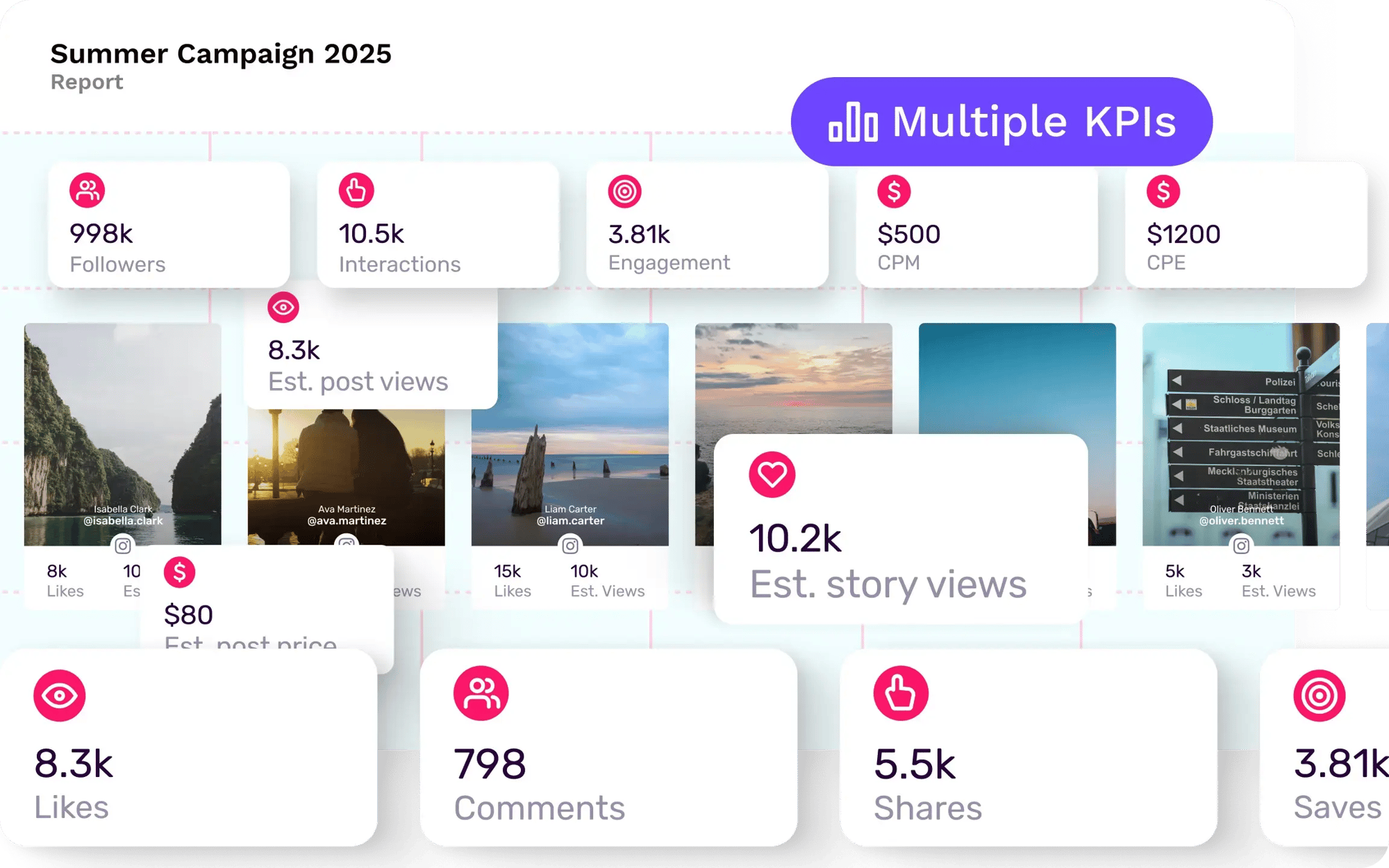This screenshot has width=1389, height=868.
Task: Click the eye icon on Likes card
Action: coord(60,696)
